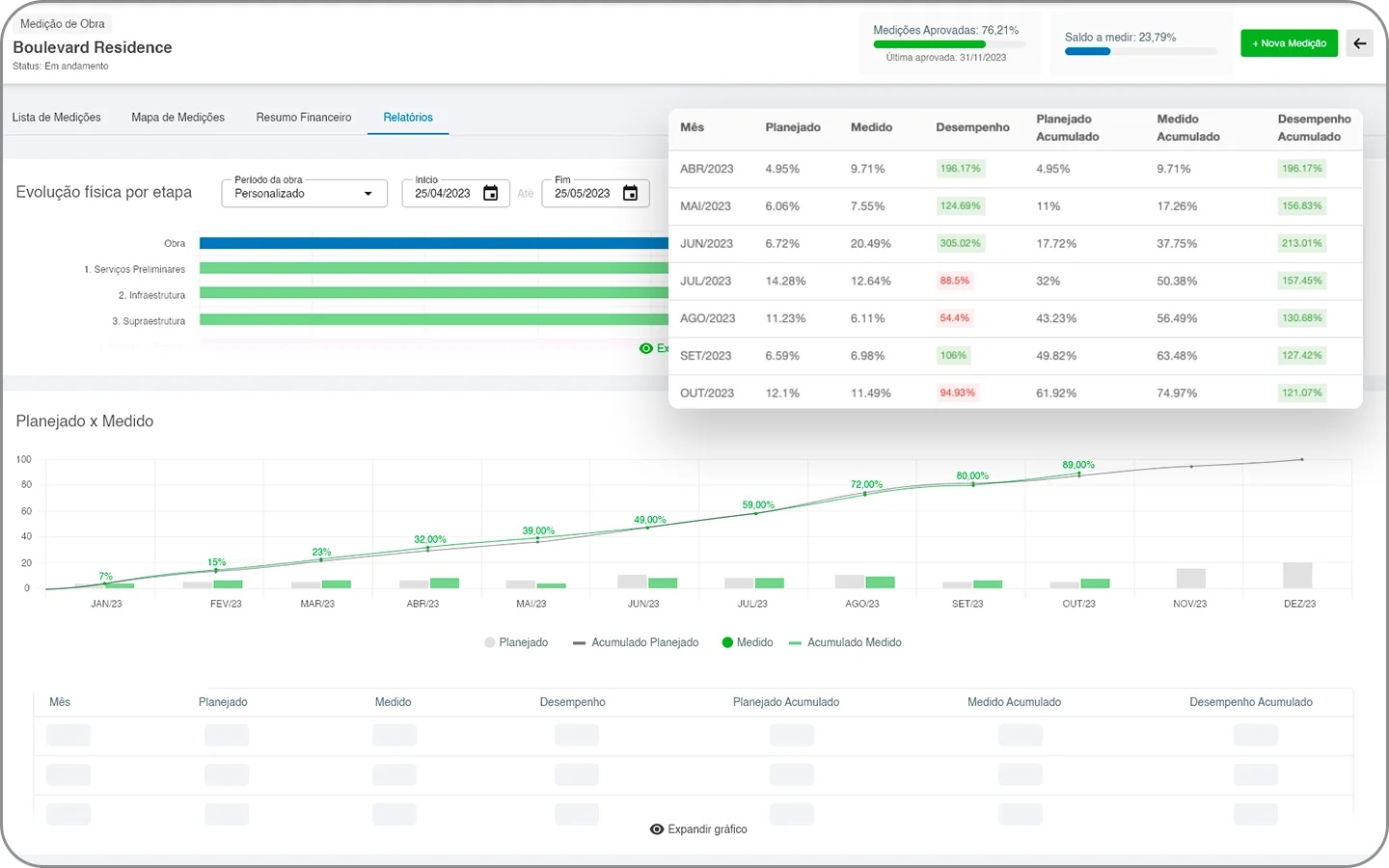This screenshot has width=1389, height=868.
Task: Open Mapa de Medições tab
Action: 178,118
